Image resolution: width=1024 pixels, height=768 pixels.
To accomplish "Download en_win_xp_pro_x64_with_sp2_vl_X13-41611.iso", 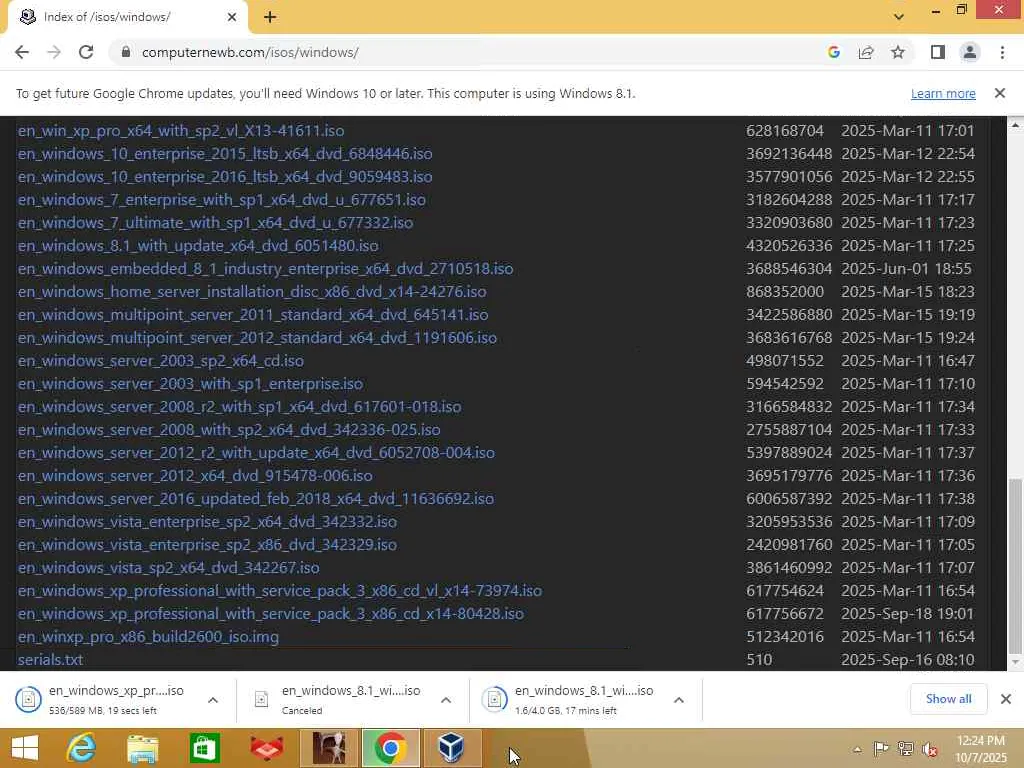I will tap(180, 131).
